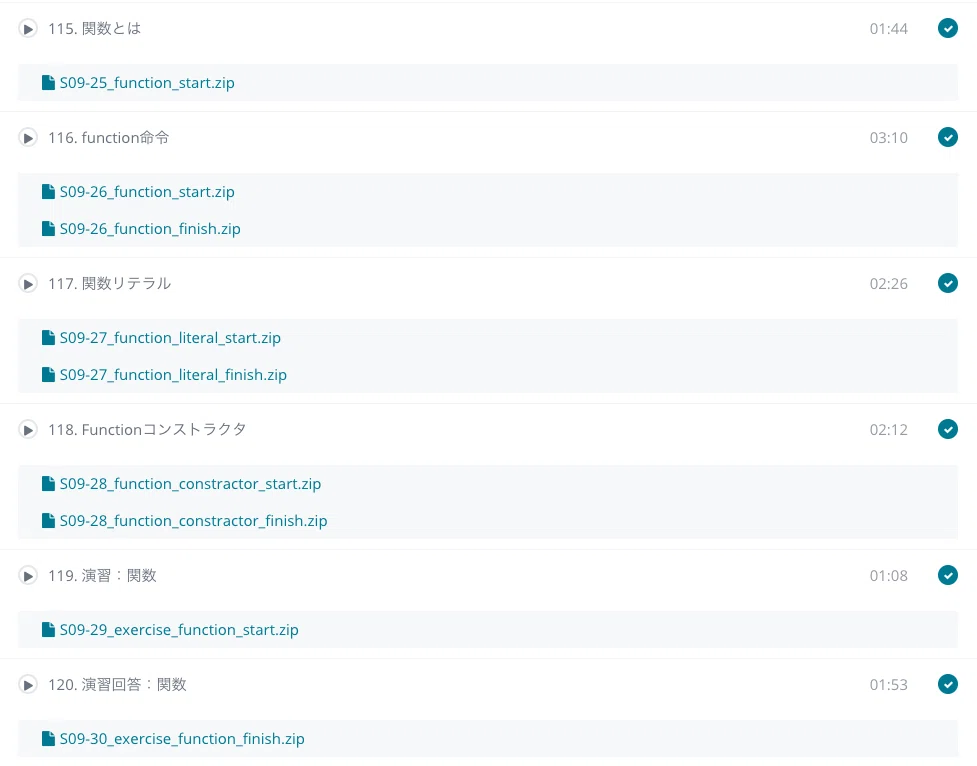Toggle completion check for lecture 116
The image size is (977, 766).
point(948,137)
